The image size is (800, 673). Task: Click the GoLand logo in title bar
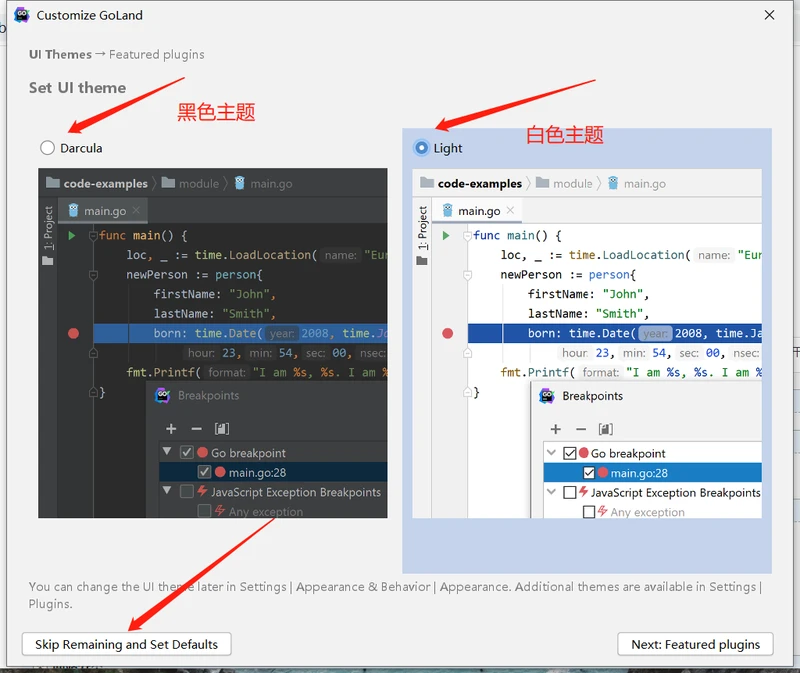coord(21,15)
